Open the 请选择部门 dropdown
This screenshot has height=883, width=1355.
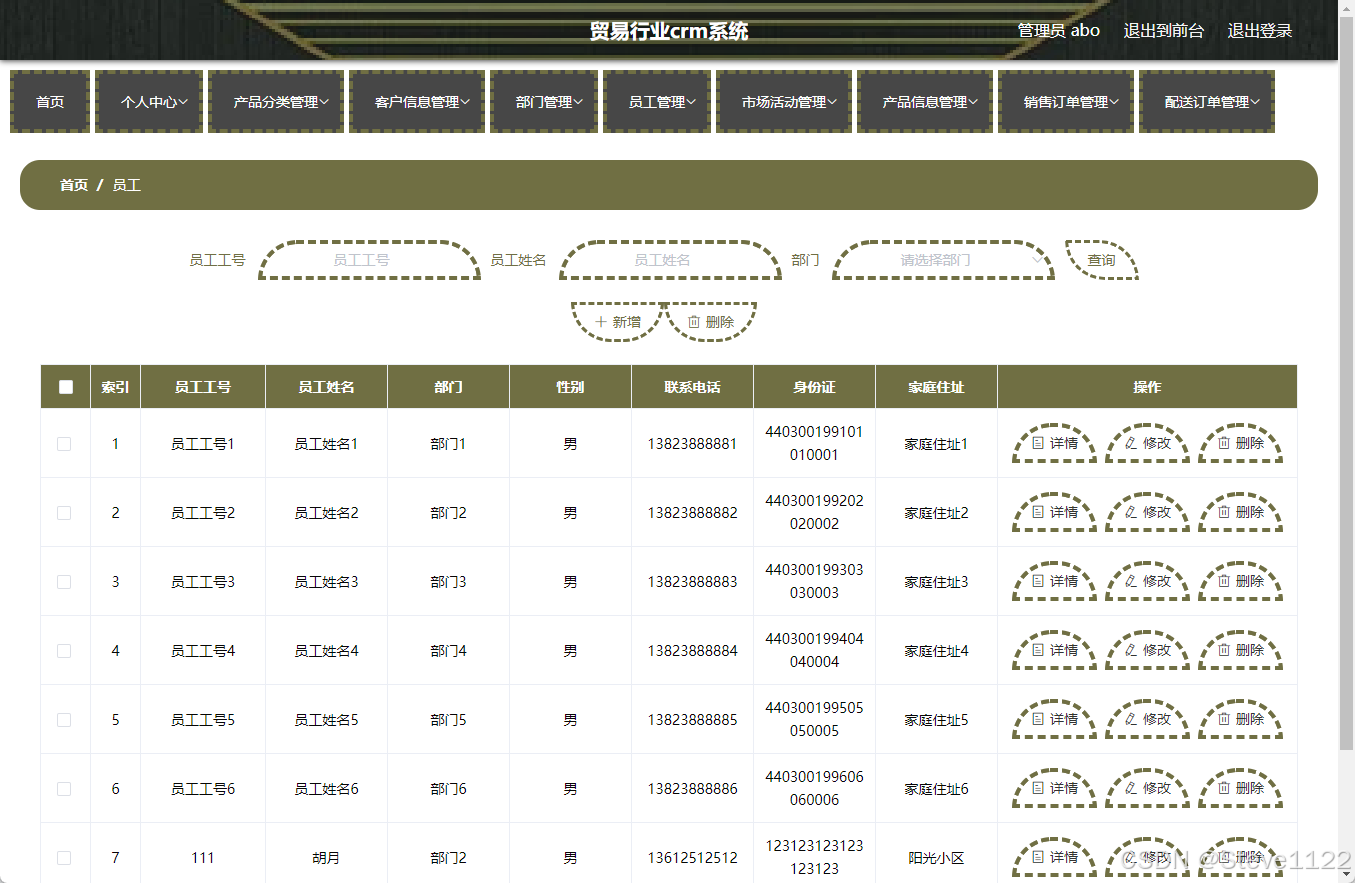point(941,259)
